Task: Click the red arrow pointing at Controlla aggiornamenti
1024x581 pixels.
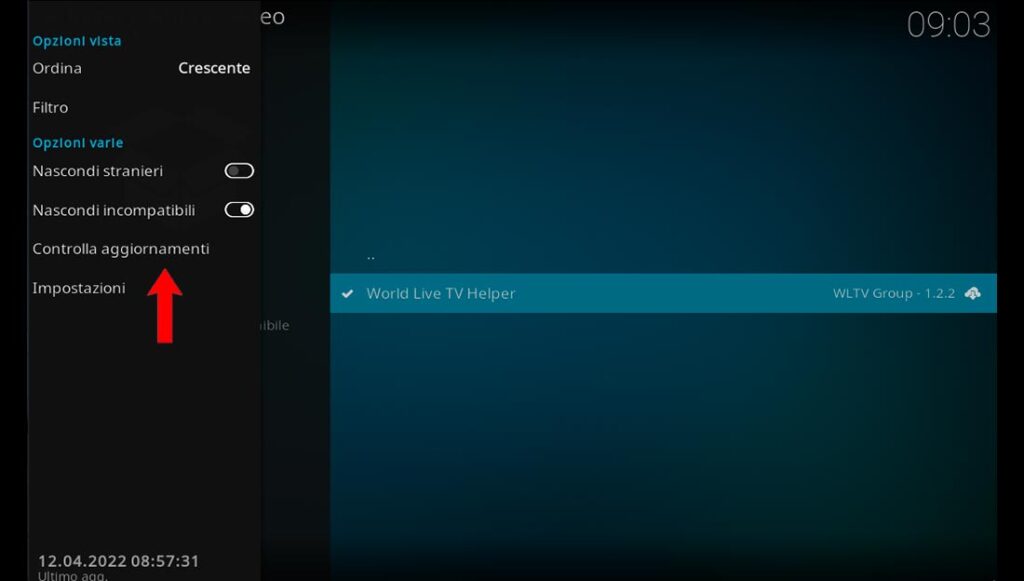Action: coord(165,306)
